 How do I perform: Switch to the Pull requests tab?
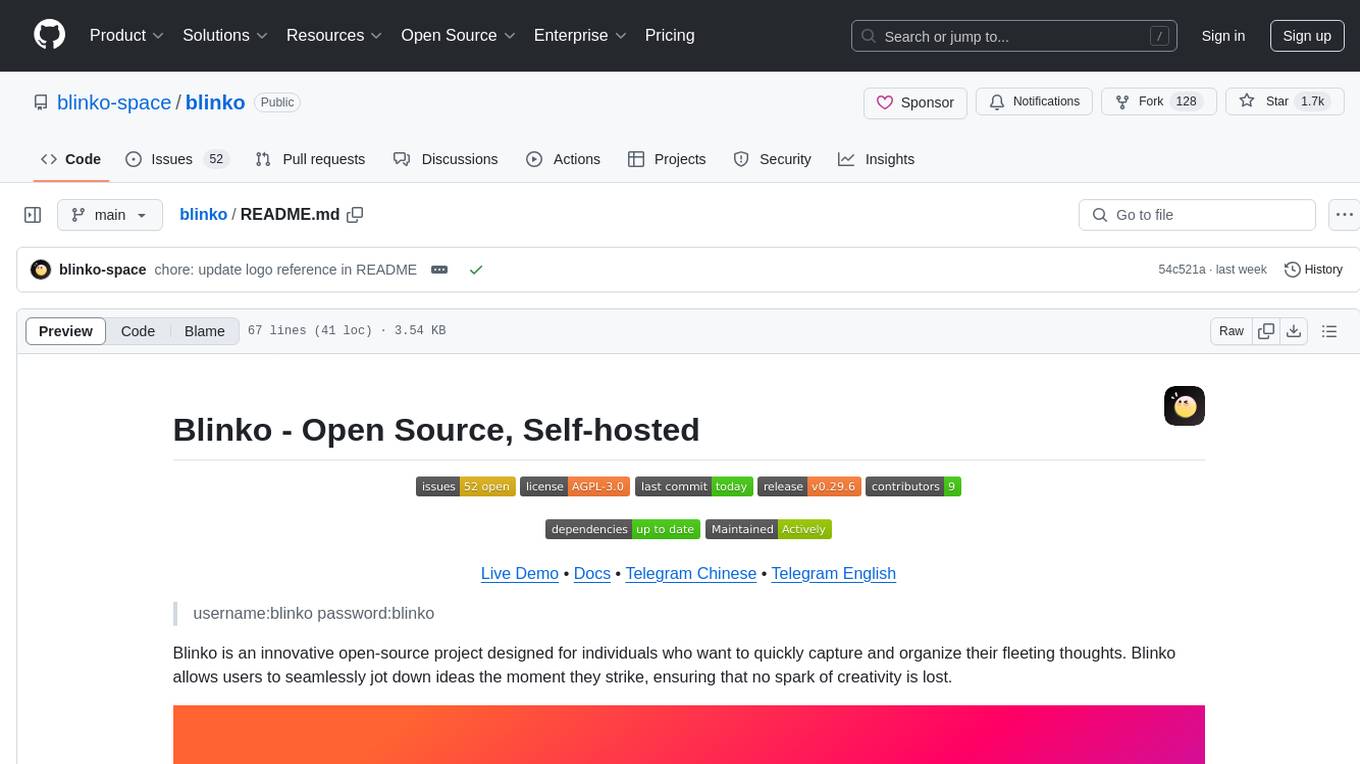[310, 159]
